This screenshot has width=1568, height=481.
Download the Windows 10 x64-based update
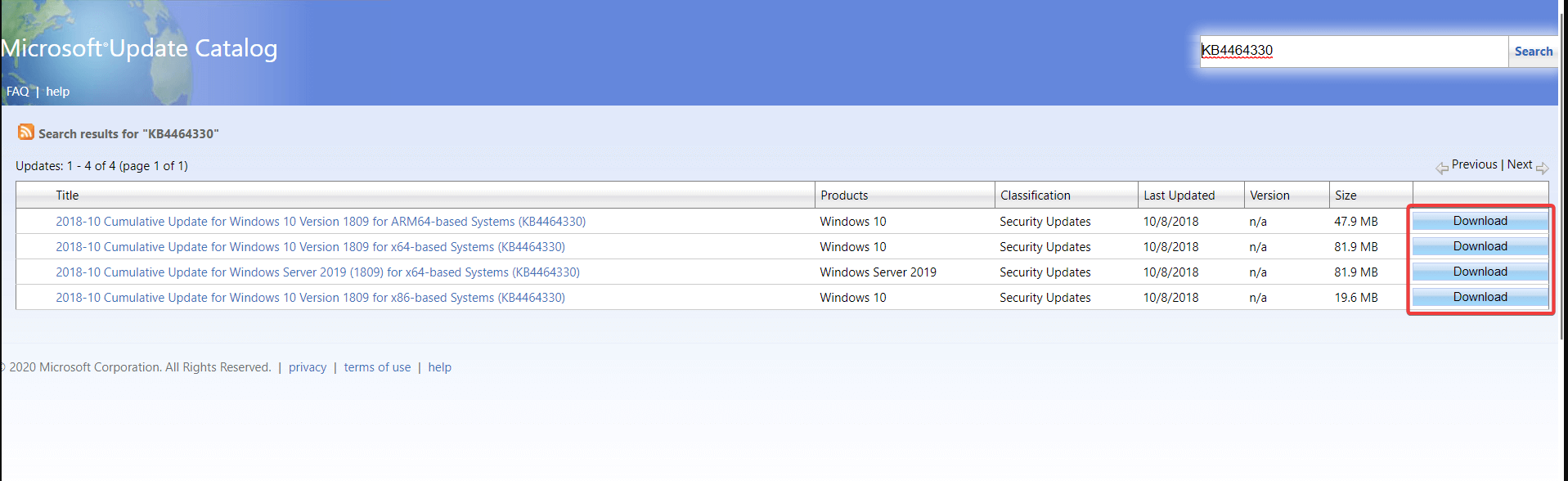point(1480,246)
